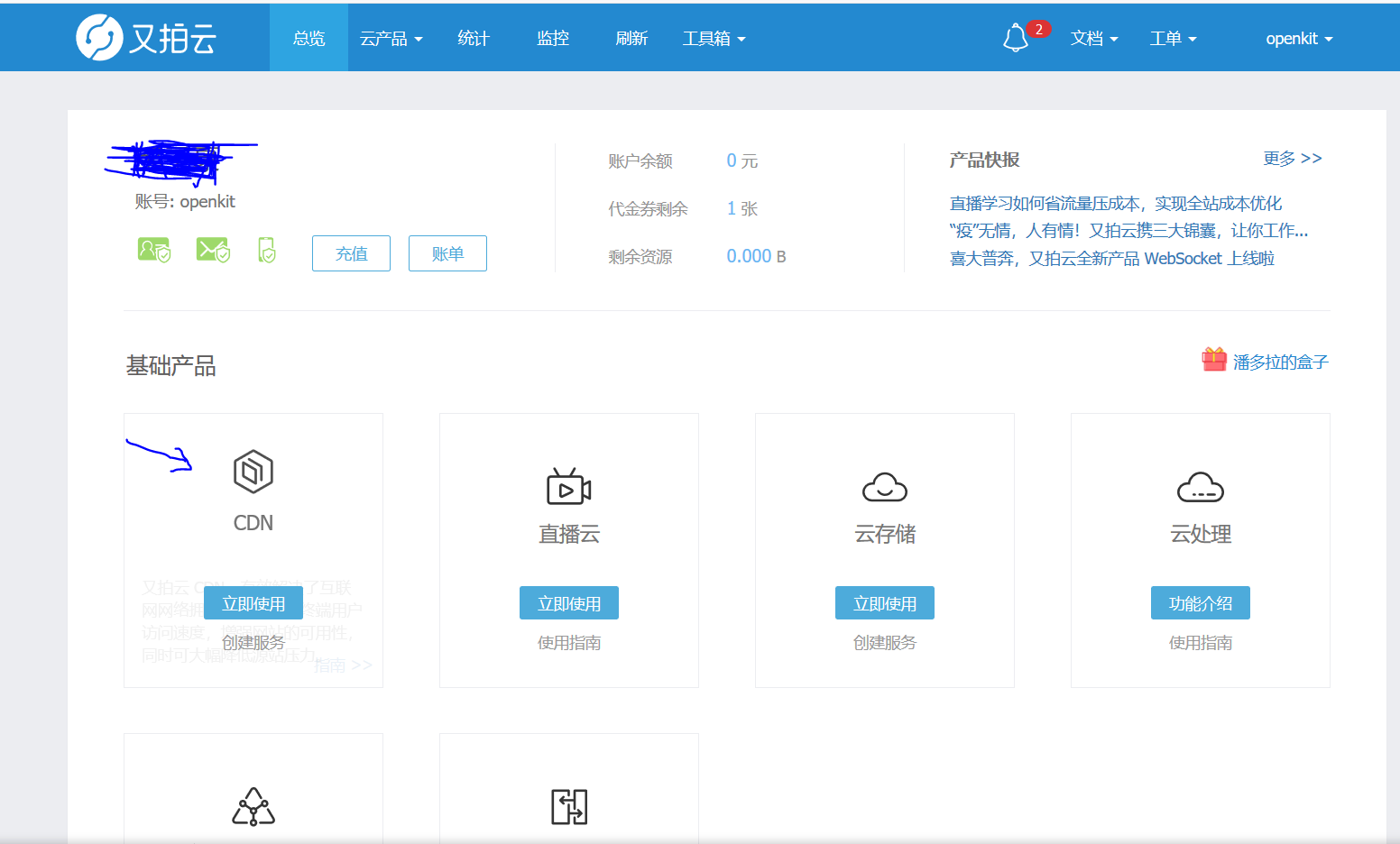
Task: Expand the 工单 dropdown
Action: 1173,38
